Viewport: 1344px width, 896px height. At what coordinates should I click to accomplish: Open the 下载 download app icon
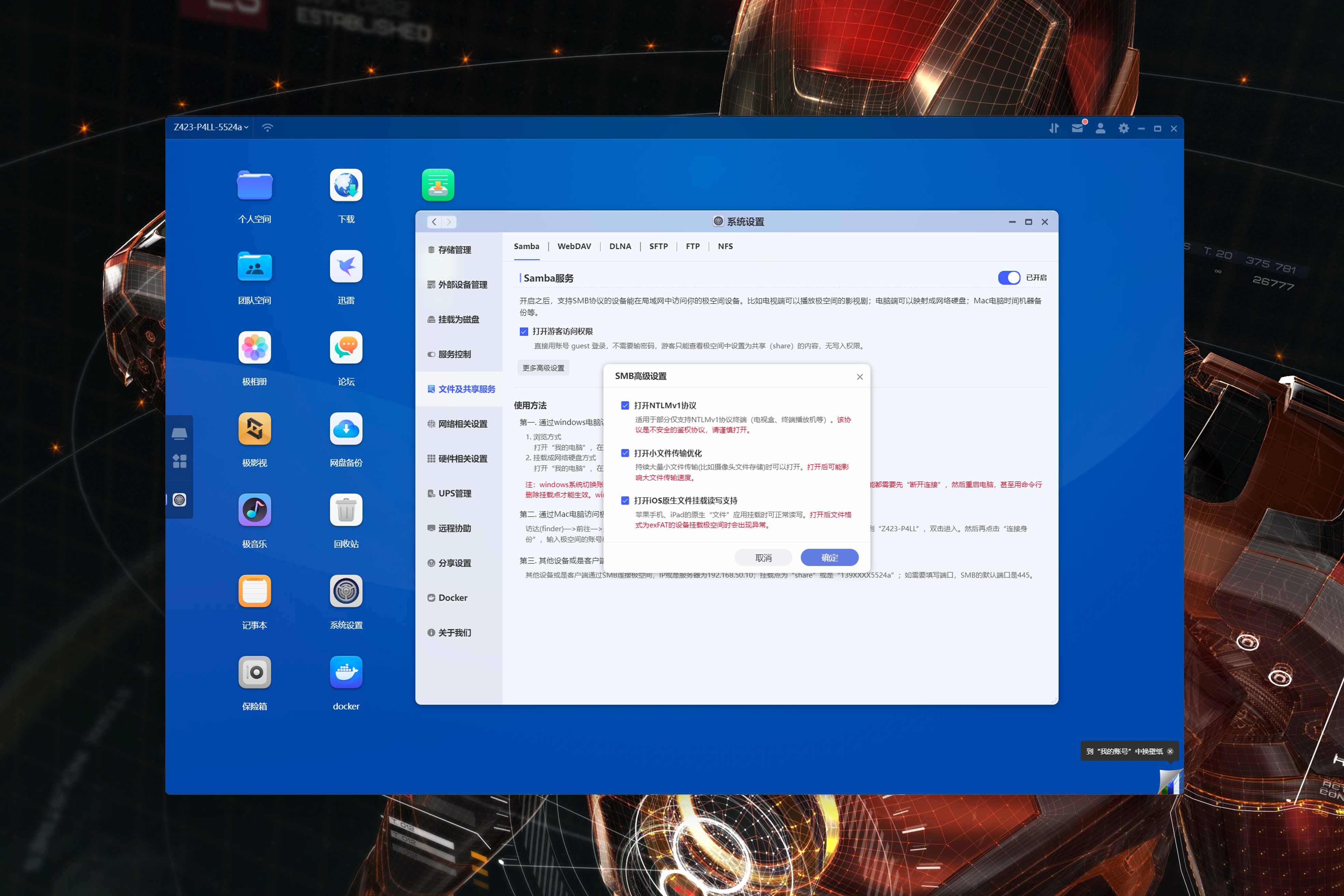coord(346,185)
